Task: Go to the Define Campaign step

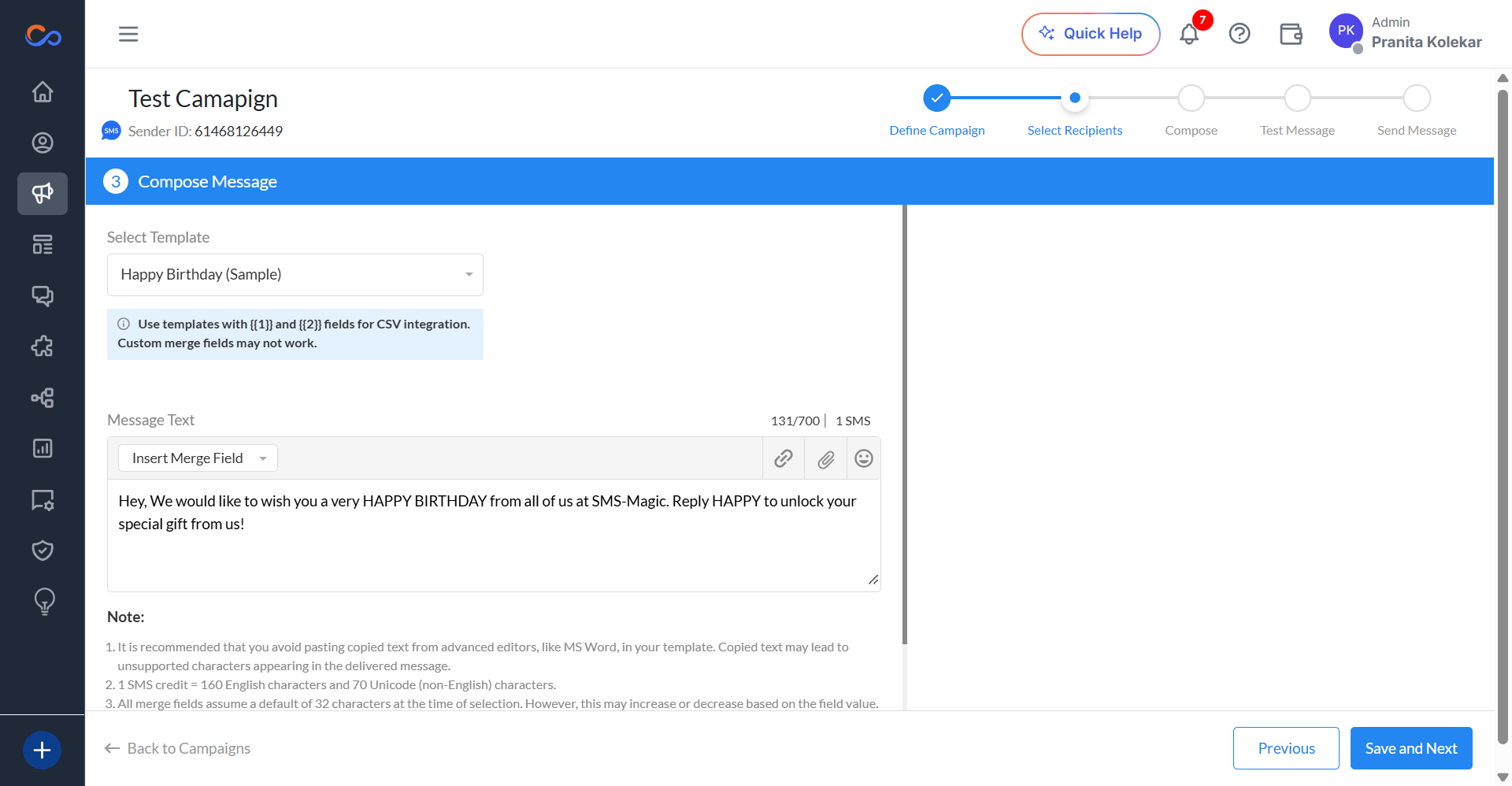Action: coord(937,110)
